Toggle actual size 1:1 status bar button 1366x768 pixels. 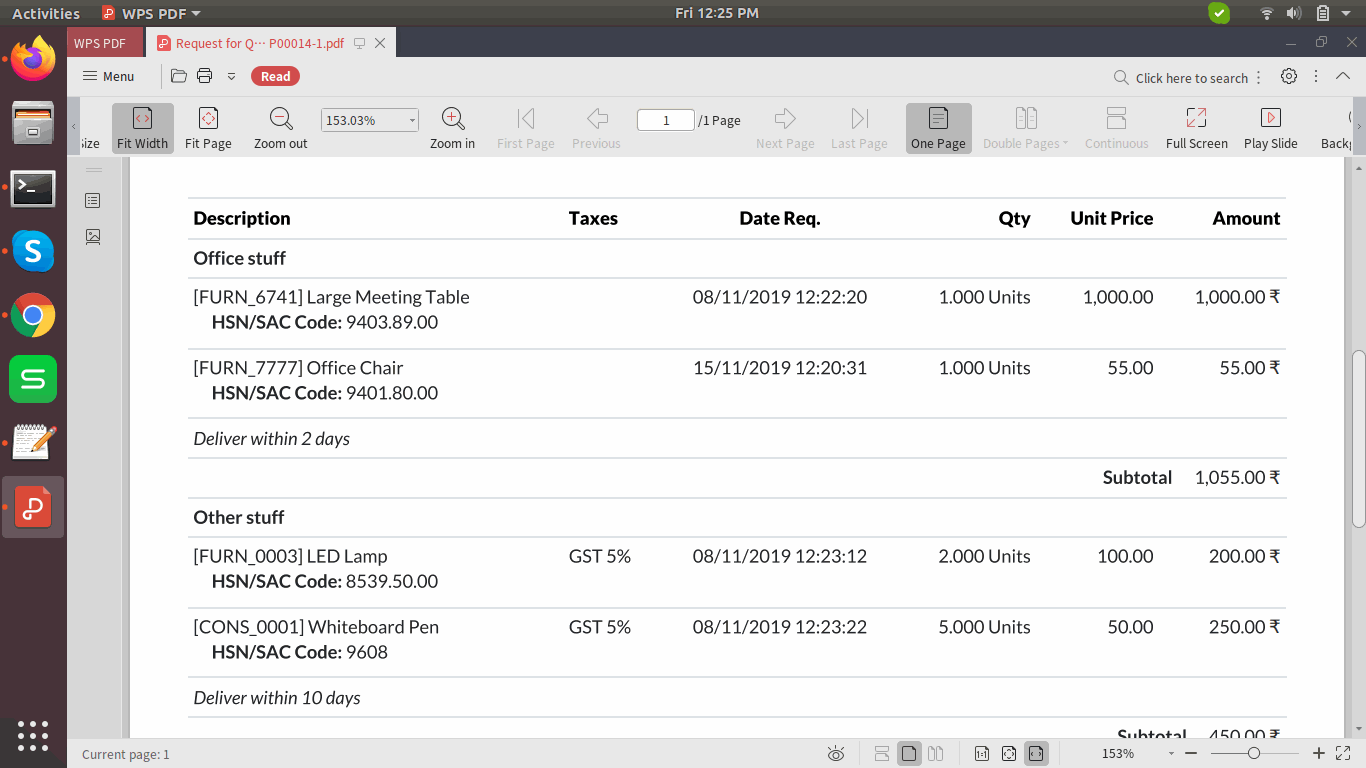click(x=982, y=753)
